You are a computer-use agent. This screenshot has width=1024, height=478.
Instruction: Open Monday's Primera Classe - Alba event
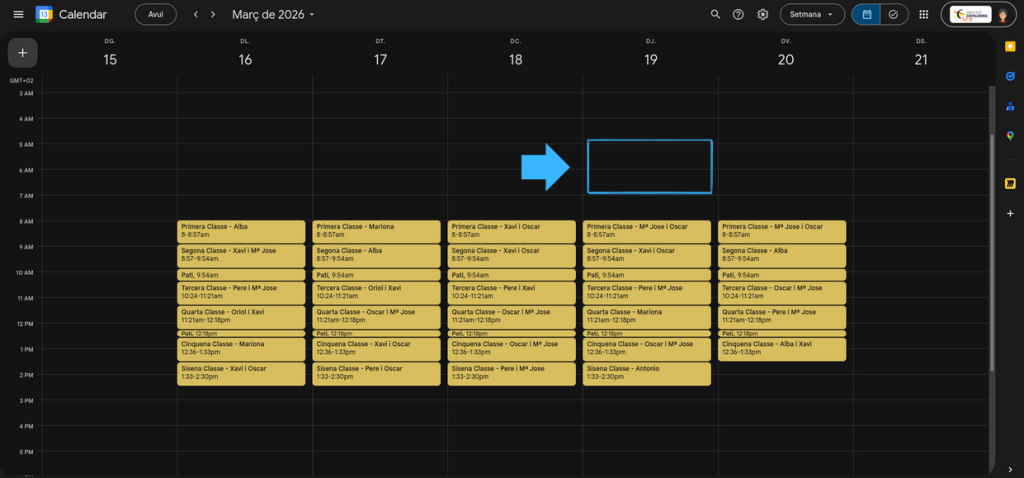(x=244, y=231)
